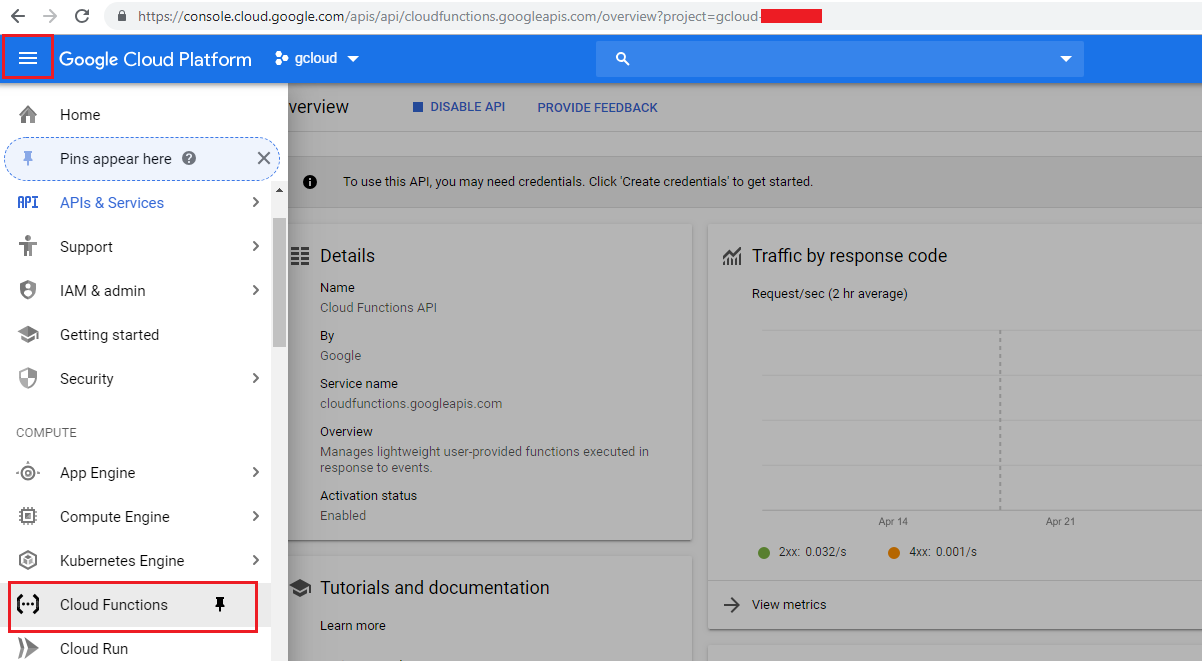Click the Activation status value Enabled
This screenshot has width=1202, height=661.
coord(343,515)
